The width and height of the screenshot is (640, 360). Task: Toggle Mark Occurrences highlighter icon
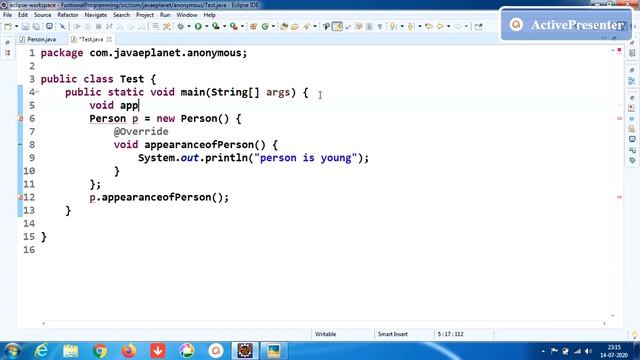(x=337, y=27)
